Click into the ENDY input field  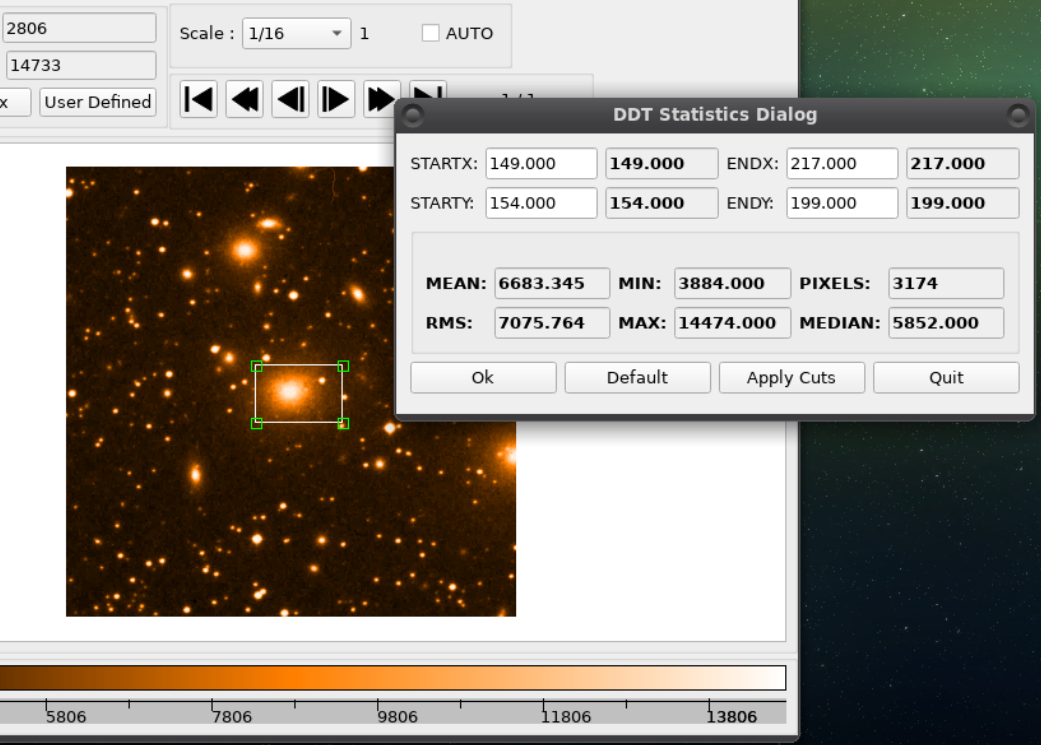841,203
